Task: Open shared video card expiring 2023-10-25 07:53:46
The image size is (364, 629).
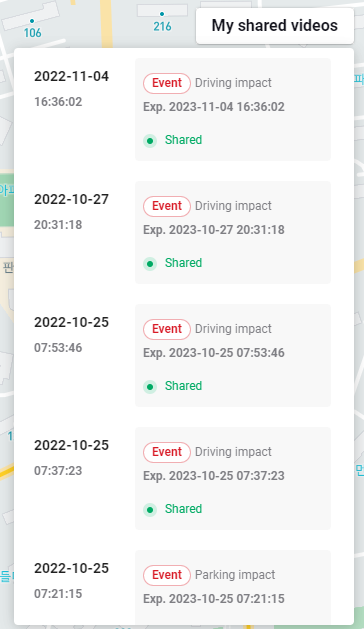Action: (233, 355)
